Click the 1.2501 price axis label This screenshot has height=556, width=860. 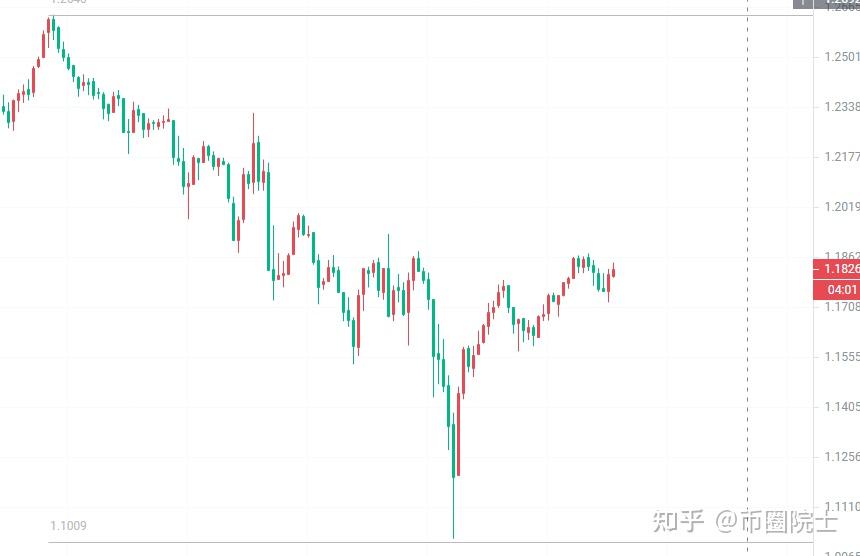(838, 56)
